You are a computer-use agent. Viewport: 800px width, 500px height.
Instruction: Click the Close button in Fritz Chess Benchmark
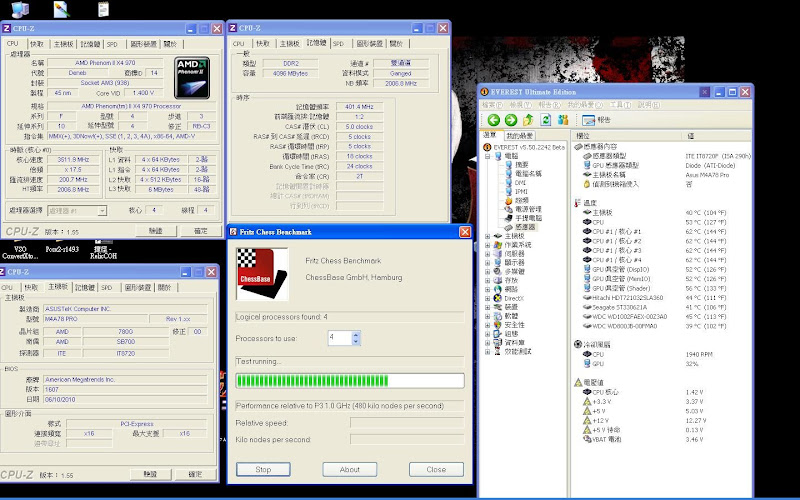(436, 469)
